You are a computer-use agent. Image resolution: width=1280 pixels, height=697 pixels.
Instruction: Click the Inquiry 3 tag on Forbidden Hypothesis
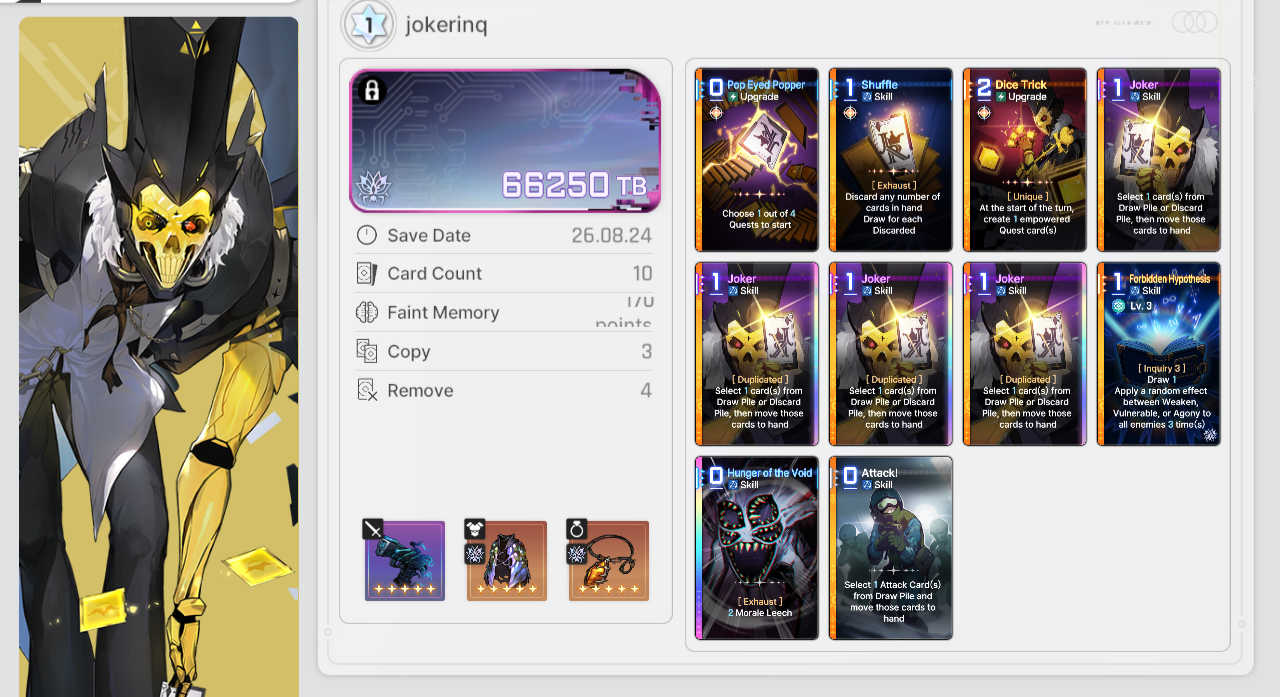[1161, 369]
